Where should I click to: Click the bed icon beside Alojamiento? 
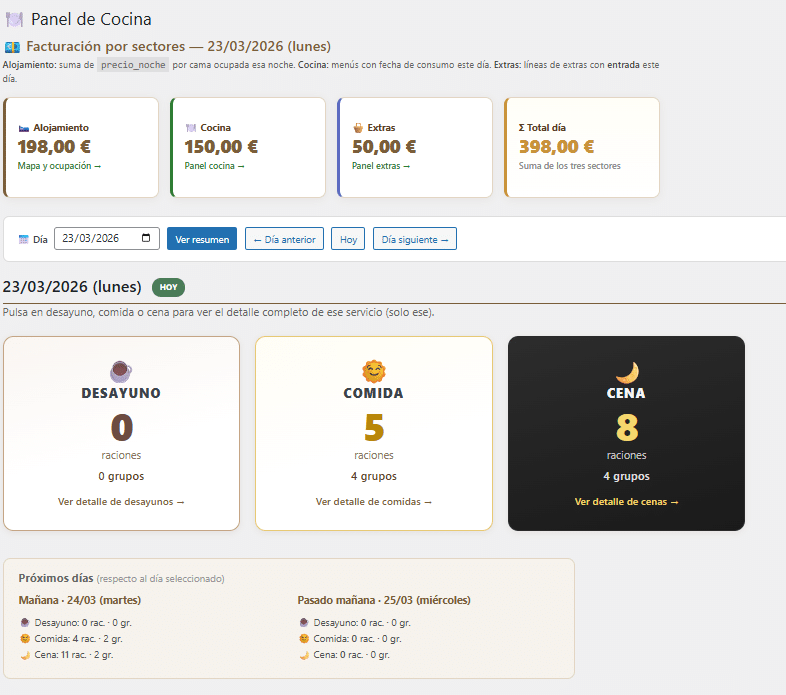click(x=24, y=128)
